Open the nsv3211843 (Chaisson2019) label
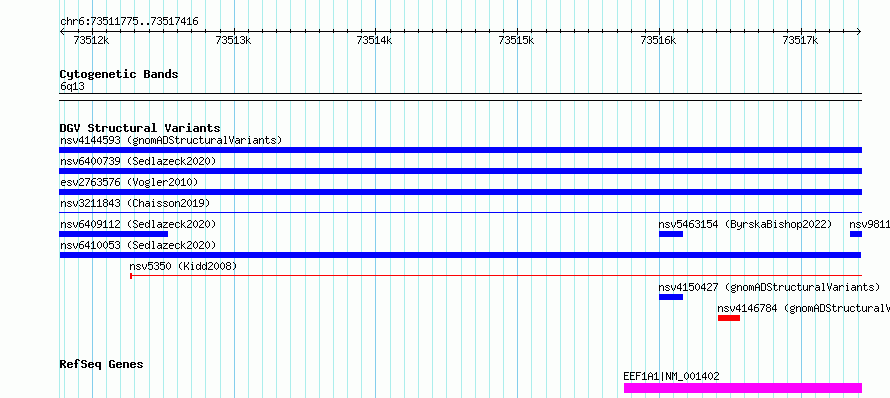This screenshot has height=398, width=890. 135,203
